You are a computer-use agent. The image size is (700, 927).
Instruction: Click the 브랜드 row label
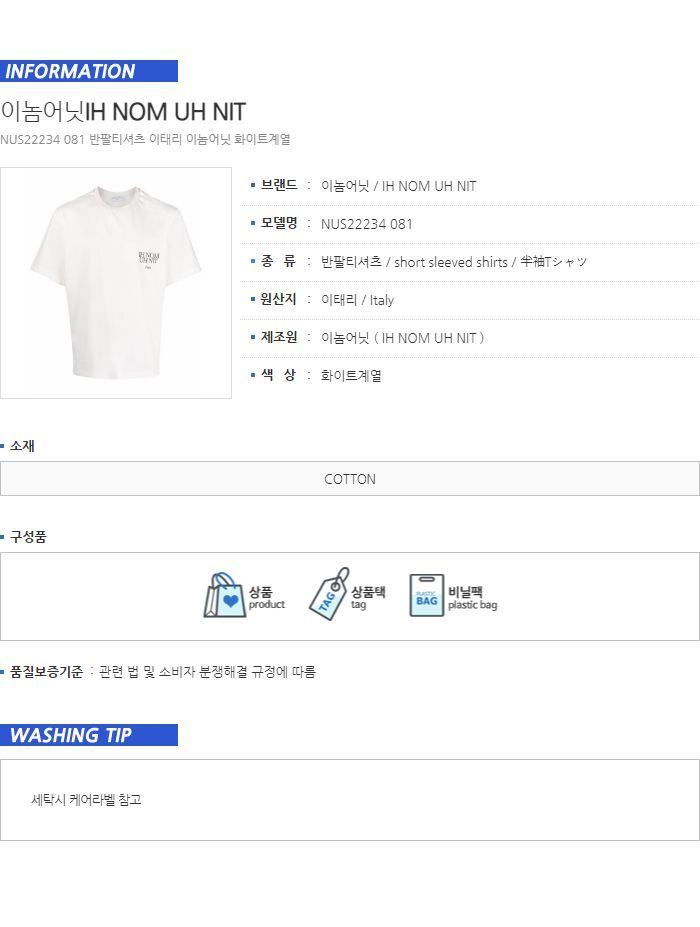tap(279, 186)
